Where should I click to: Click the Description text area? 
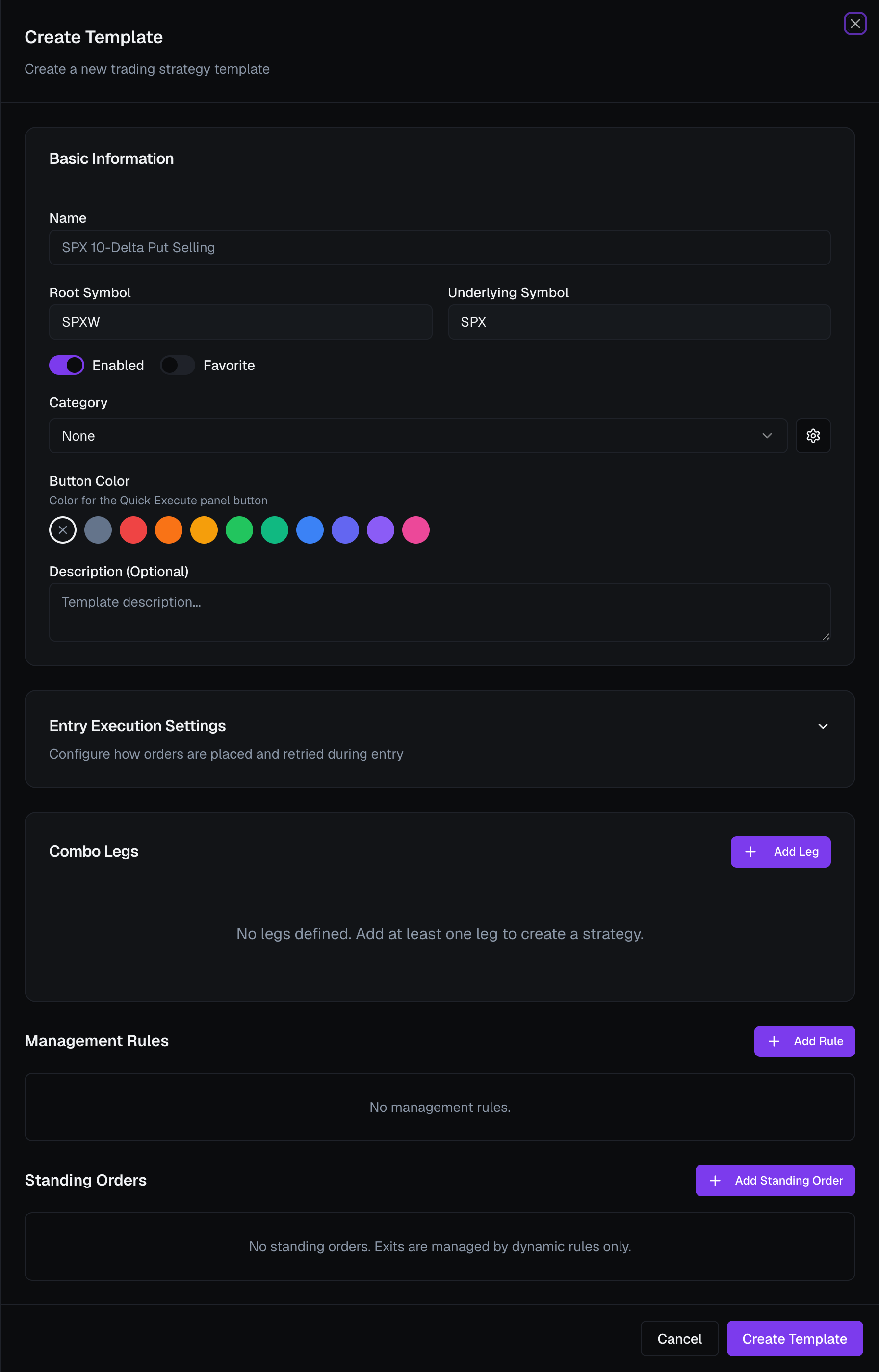[x=439, y=612]
